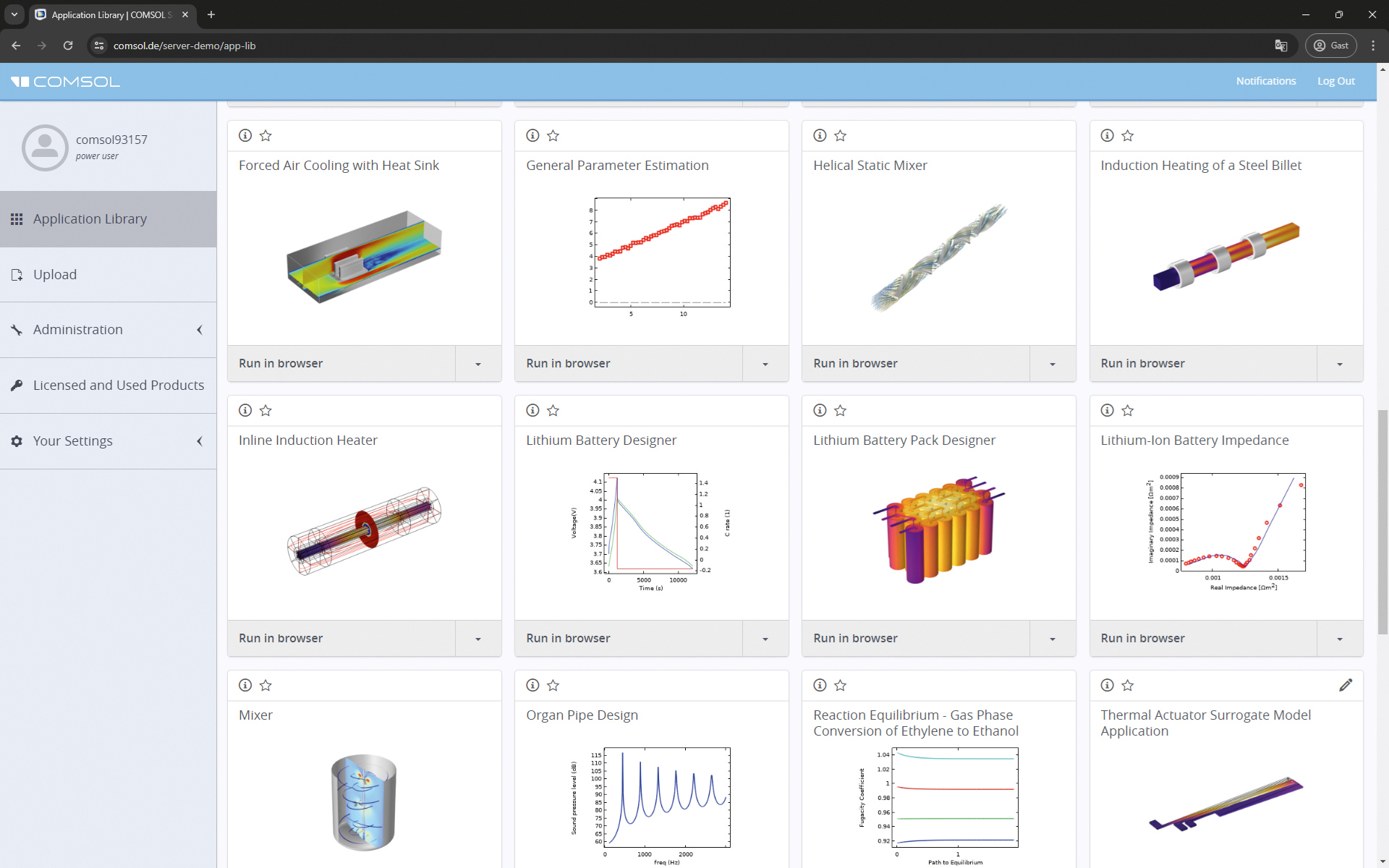The image size is (1389, 868).
Task: Toggle the favorite star on Mixer
Action: [x=266, y=685]
